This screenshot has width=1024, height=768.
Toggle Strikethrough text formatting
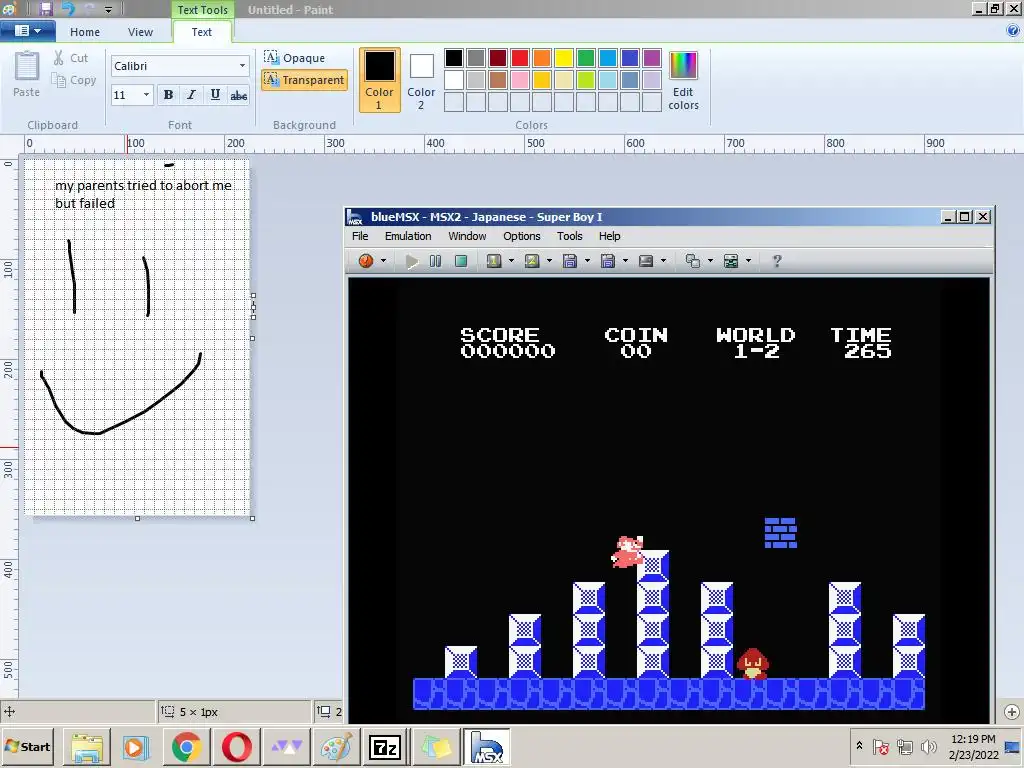pos(238,95)
